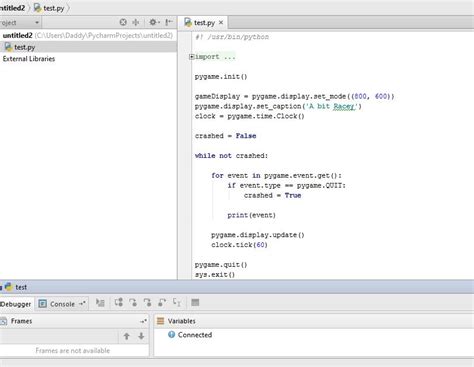Image resolution: width=474 pixels, height=367 pixels.
Task: Click the Frames panel hide arrow icon
Action: [x=143, y=321]
